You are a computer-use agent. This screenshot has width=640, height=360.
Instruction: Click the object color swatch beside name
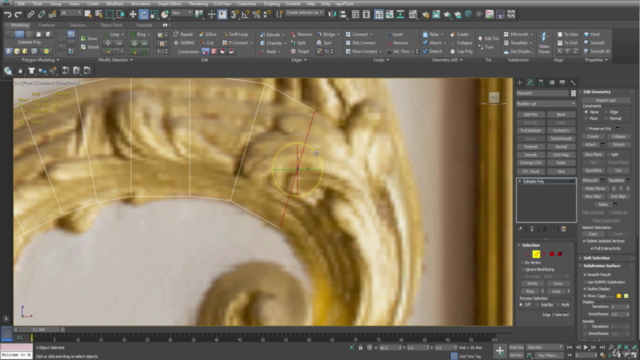(573, 93)
